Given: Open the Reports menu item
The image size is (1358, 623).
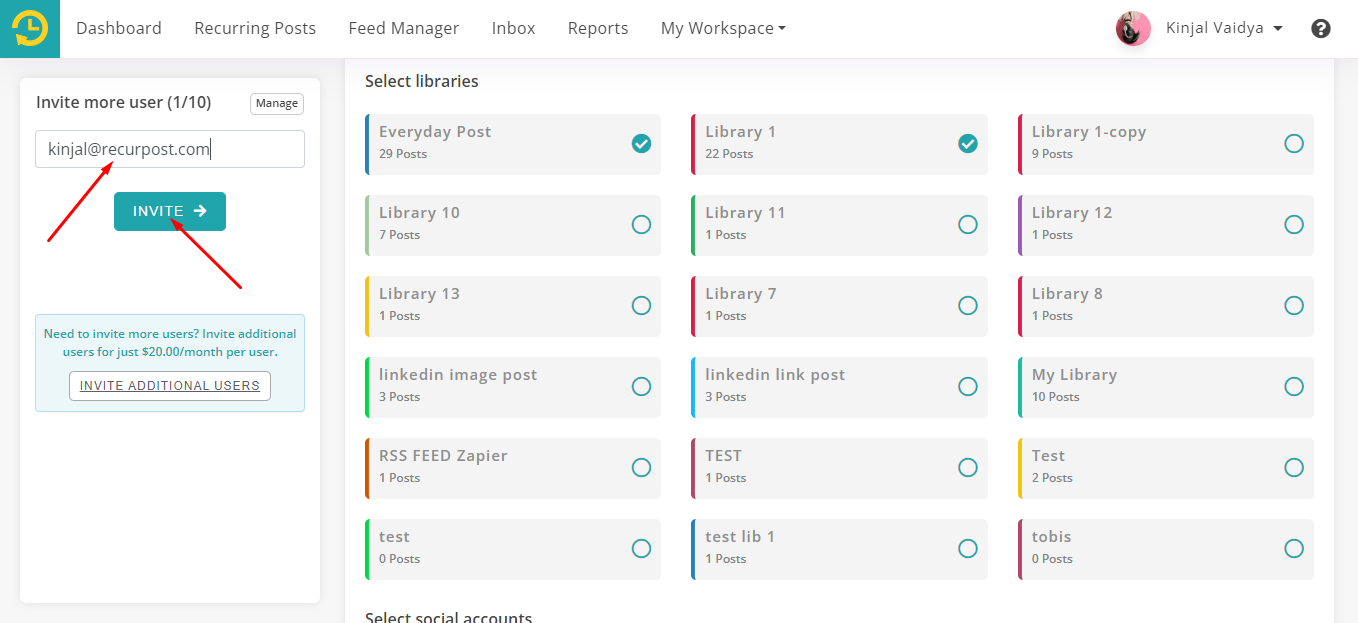Looking at the screenshot, I should pyautogui.click(x=598, y=28).
